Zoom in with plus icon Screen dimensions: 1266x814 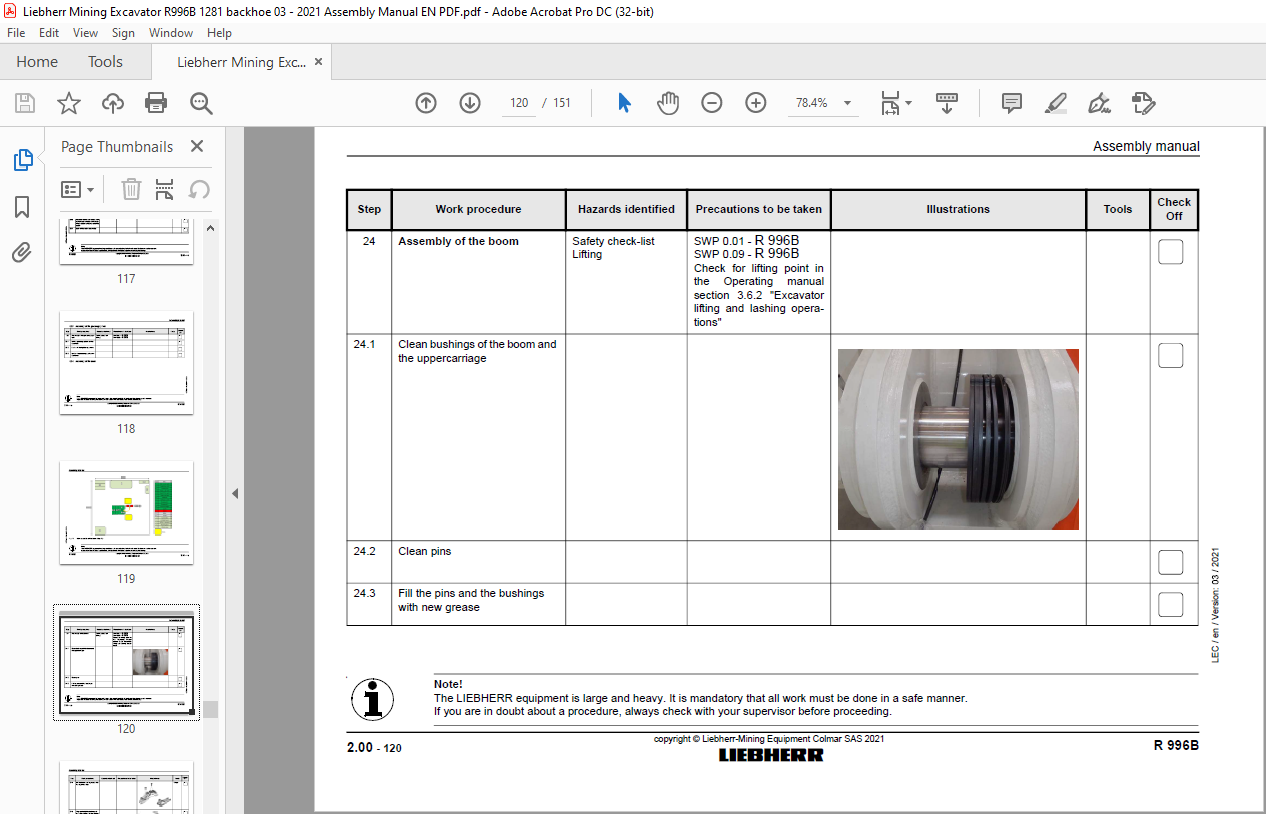756,102
